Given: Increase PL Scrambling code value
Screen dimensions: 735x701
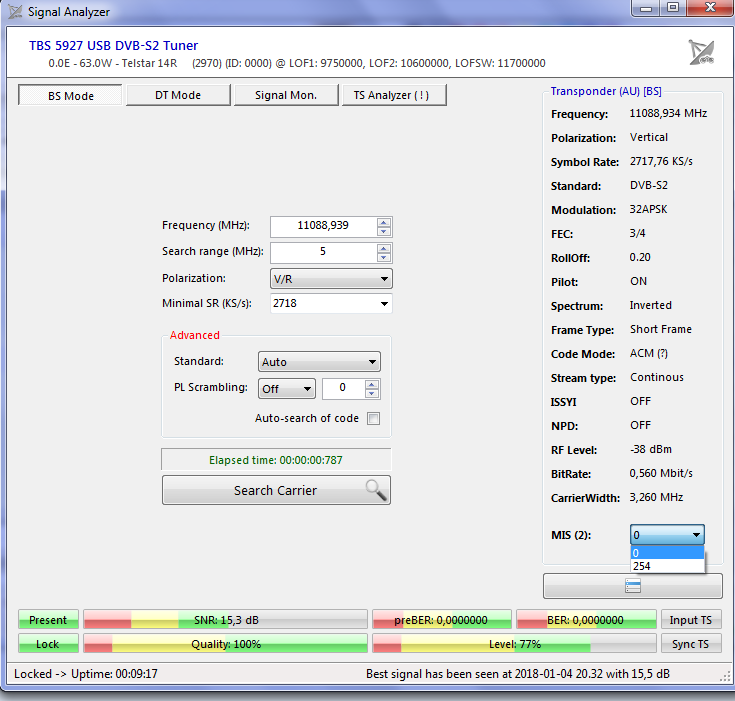Looking at the screenshot, I should tap(372, 384).
